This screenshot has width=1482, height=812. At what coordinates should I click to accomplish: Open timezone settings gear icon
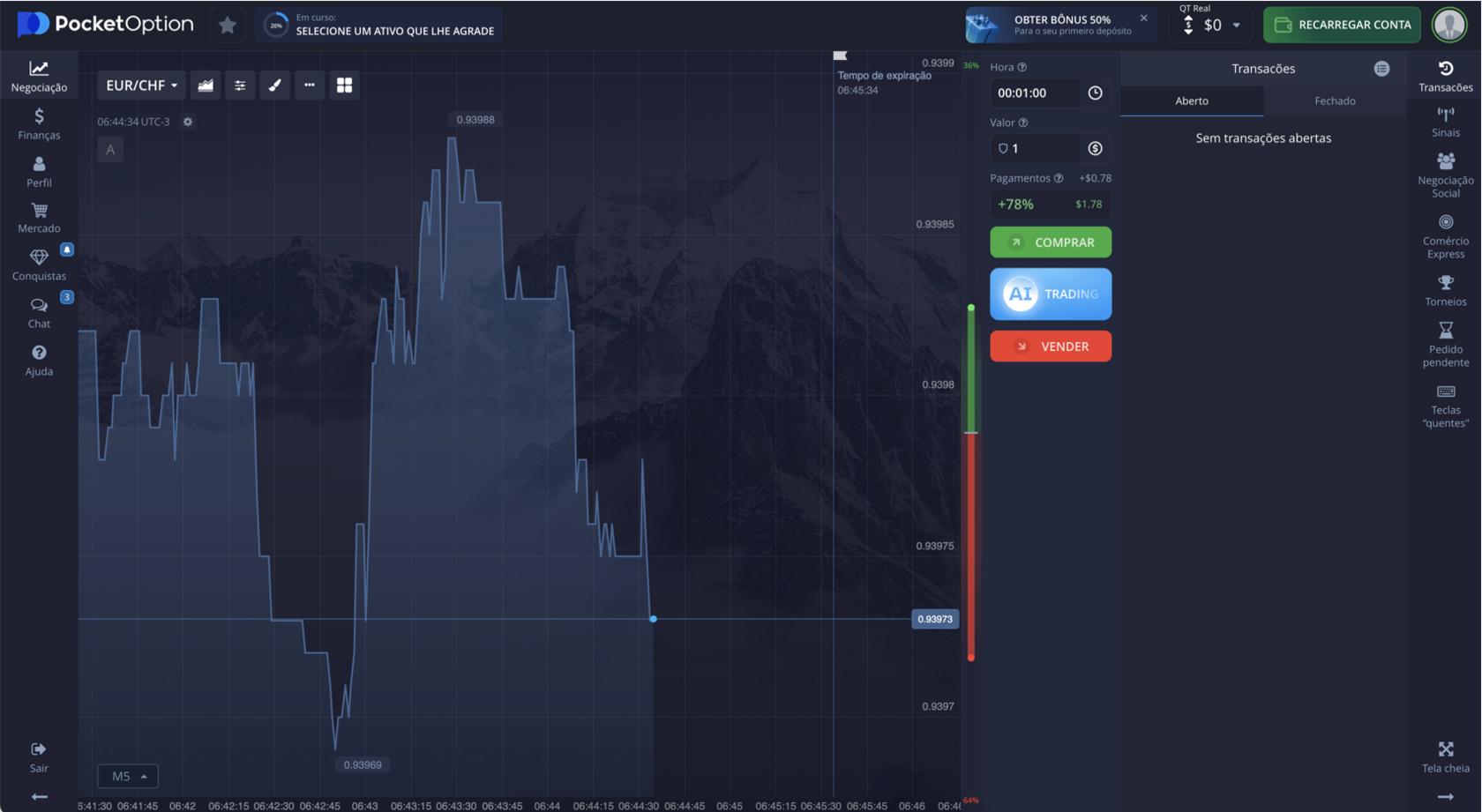[188, 122]
